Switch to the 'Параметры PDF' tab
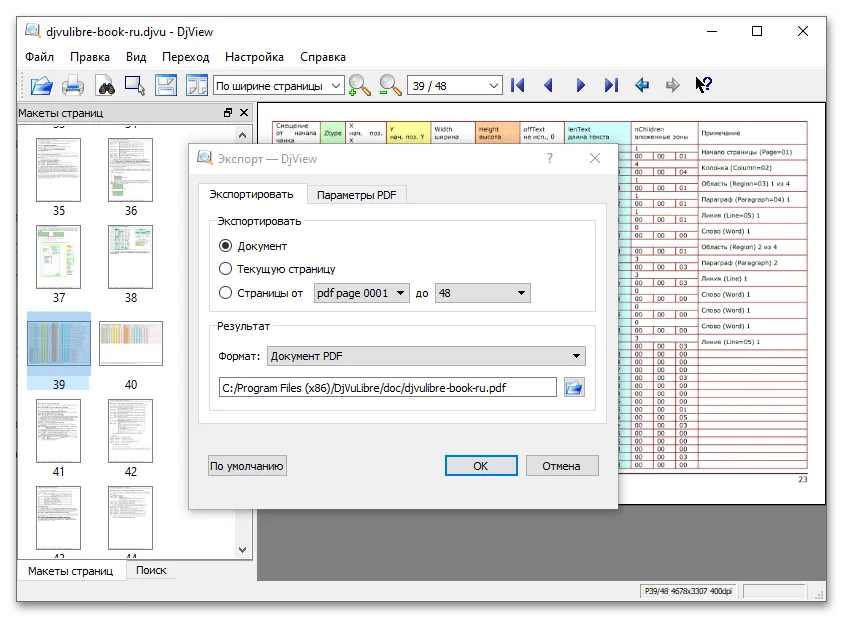Screen dimensions: 843x618 point(357,194)
